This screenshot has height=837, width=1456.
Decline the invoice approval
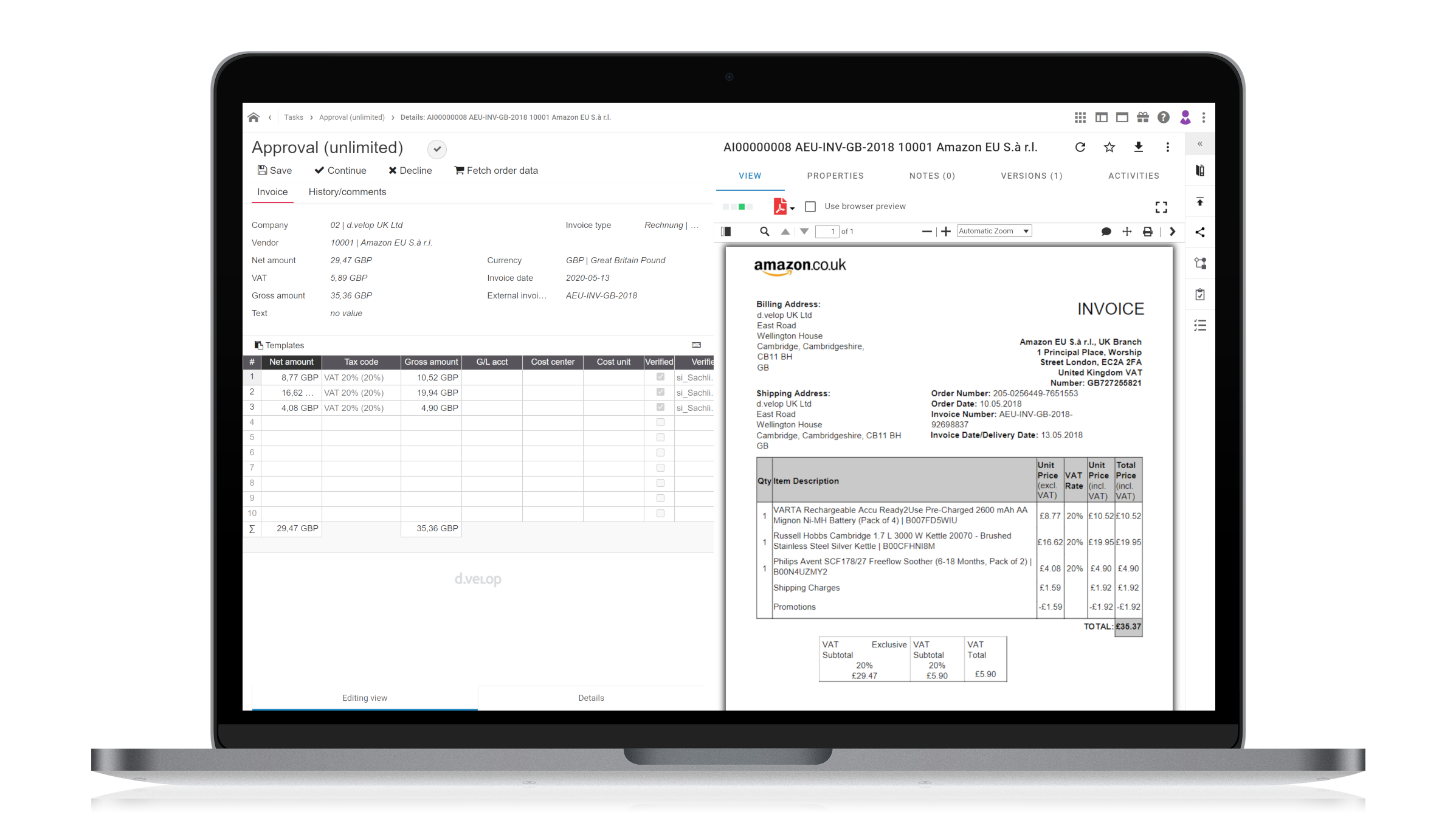pos(410,170)
